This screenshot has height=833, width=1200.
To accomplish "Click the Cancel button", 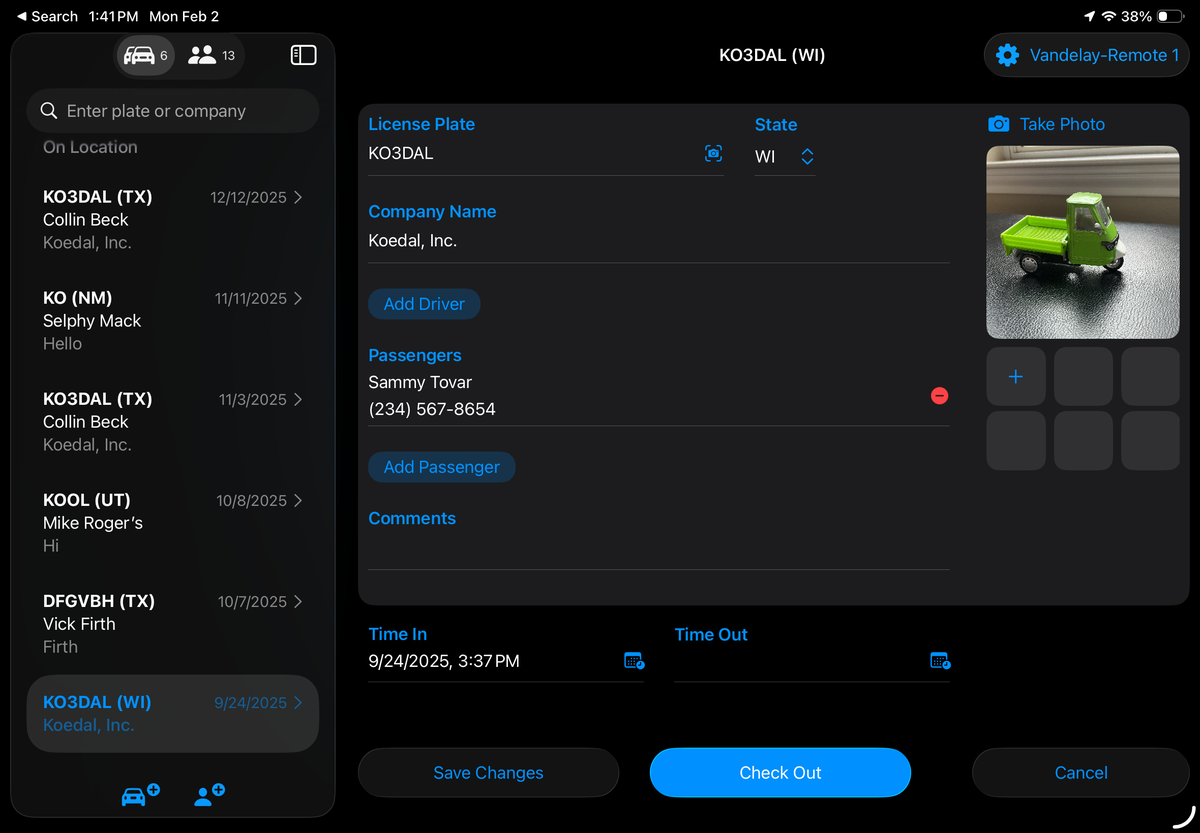I will pos(1081,773).
